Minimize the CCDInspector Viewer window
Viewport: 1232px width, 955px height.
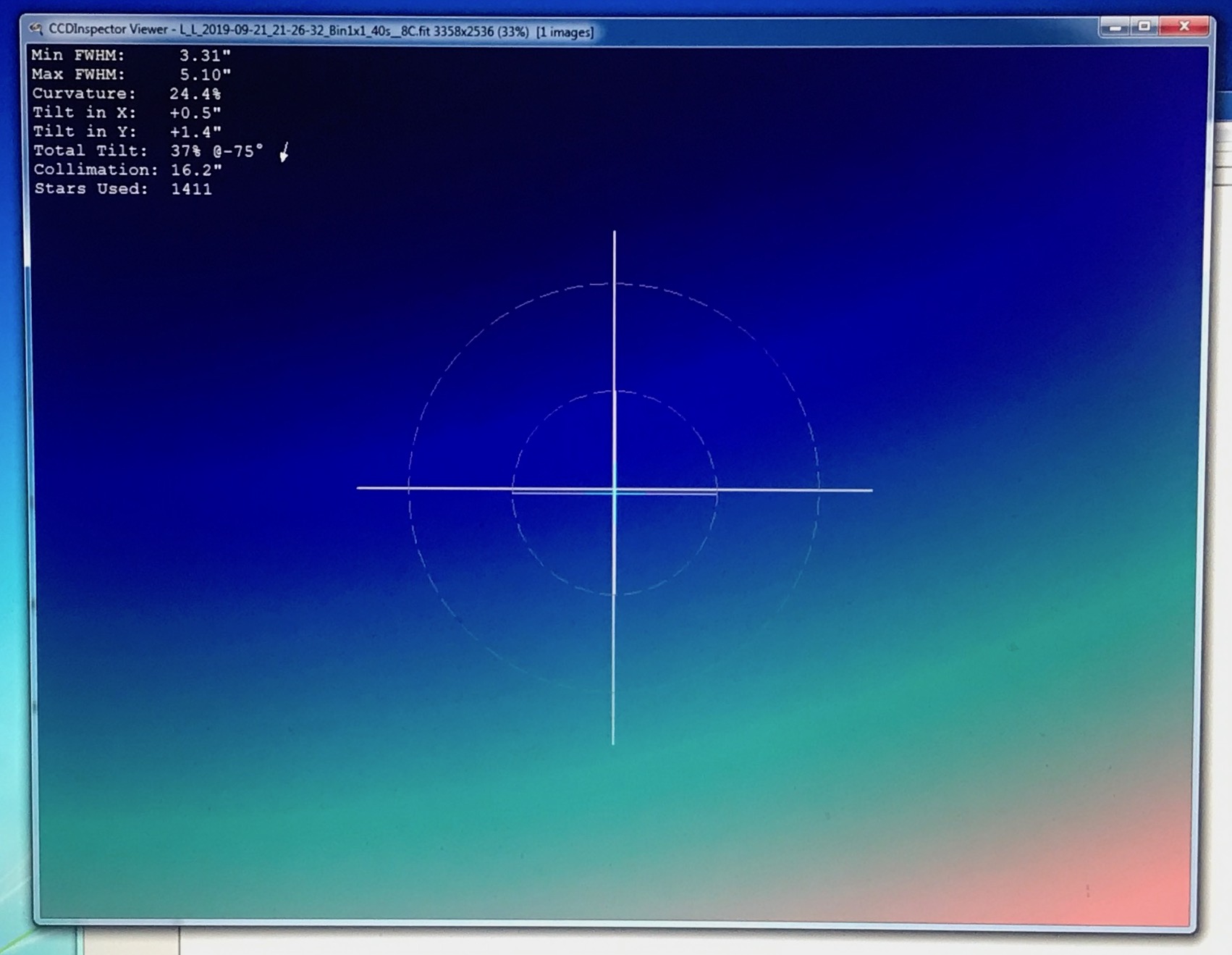1115,27
